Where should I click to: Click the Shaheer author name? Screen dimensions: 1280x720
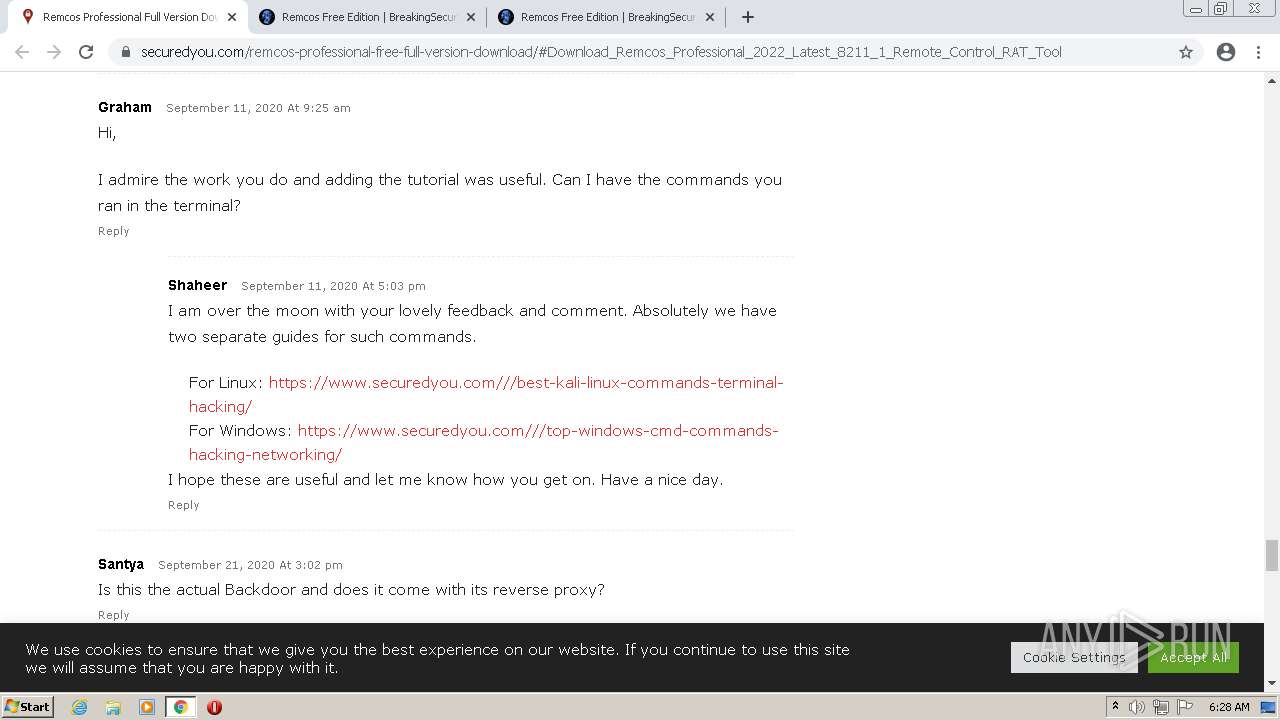197,285
